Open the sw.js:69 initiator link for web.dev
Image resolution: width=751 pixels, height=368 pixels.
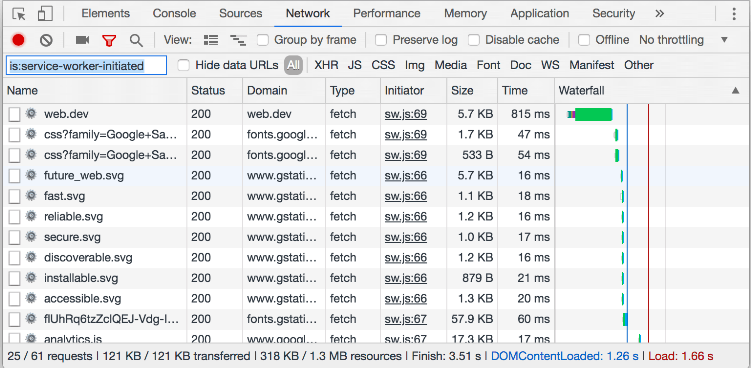[406, 114]
